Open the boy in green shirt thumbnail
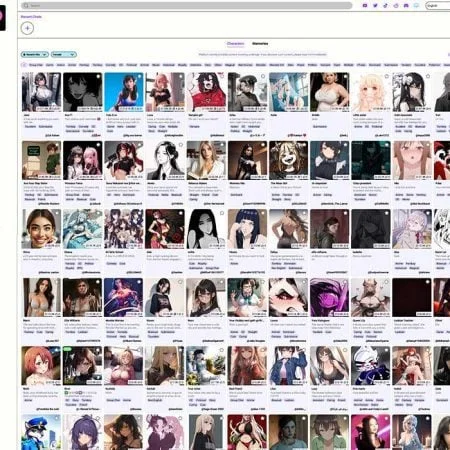This screenshot has width=450, height=450. pyautogui.click(x=41, y=160)
